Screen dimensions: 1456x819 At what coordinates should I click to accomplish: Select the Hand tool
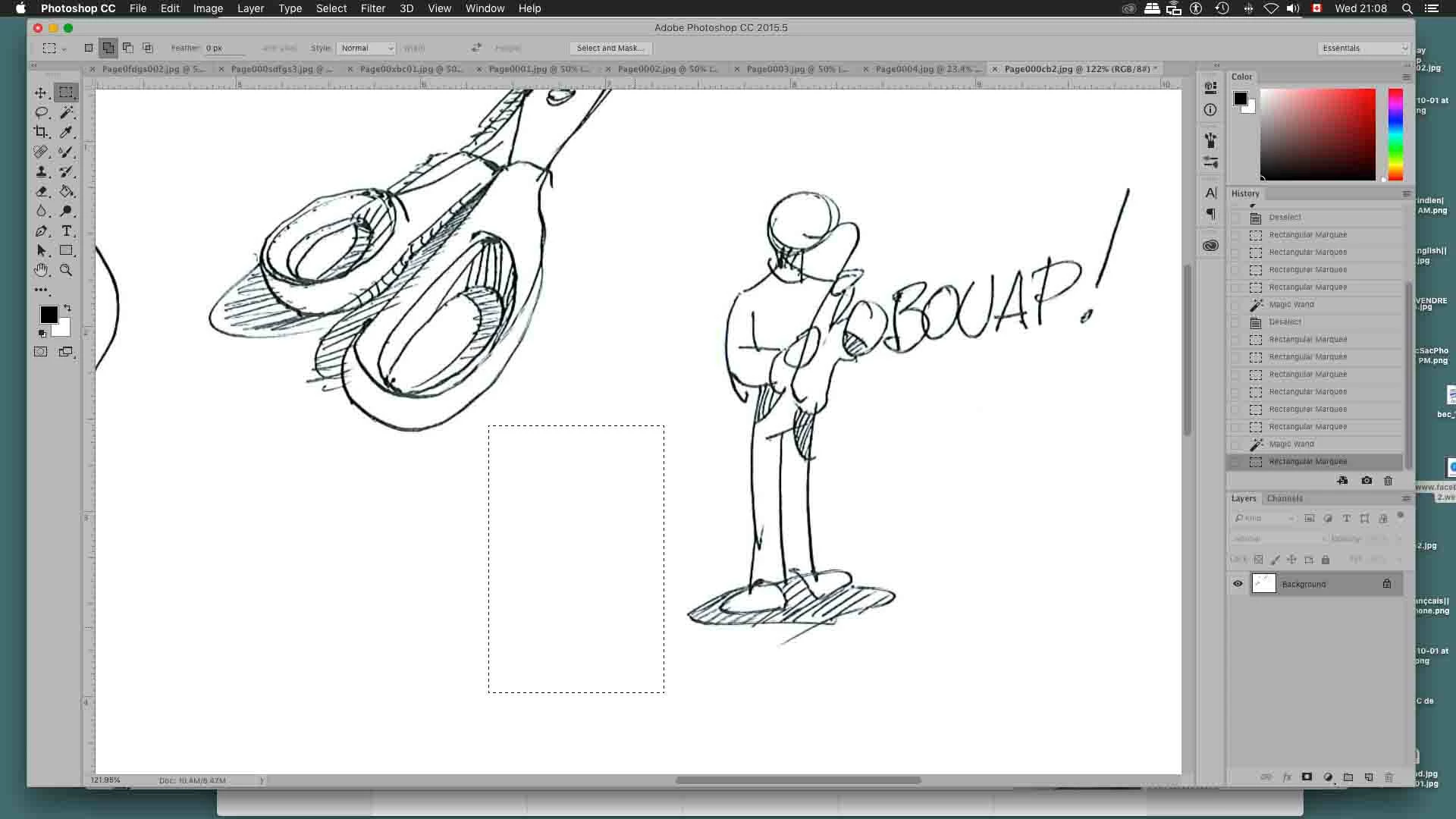point(41,270)
